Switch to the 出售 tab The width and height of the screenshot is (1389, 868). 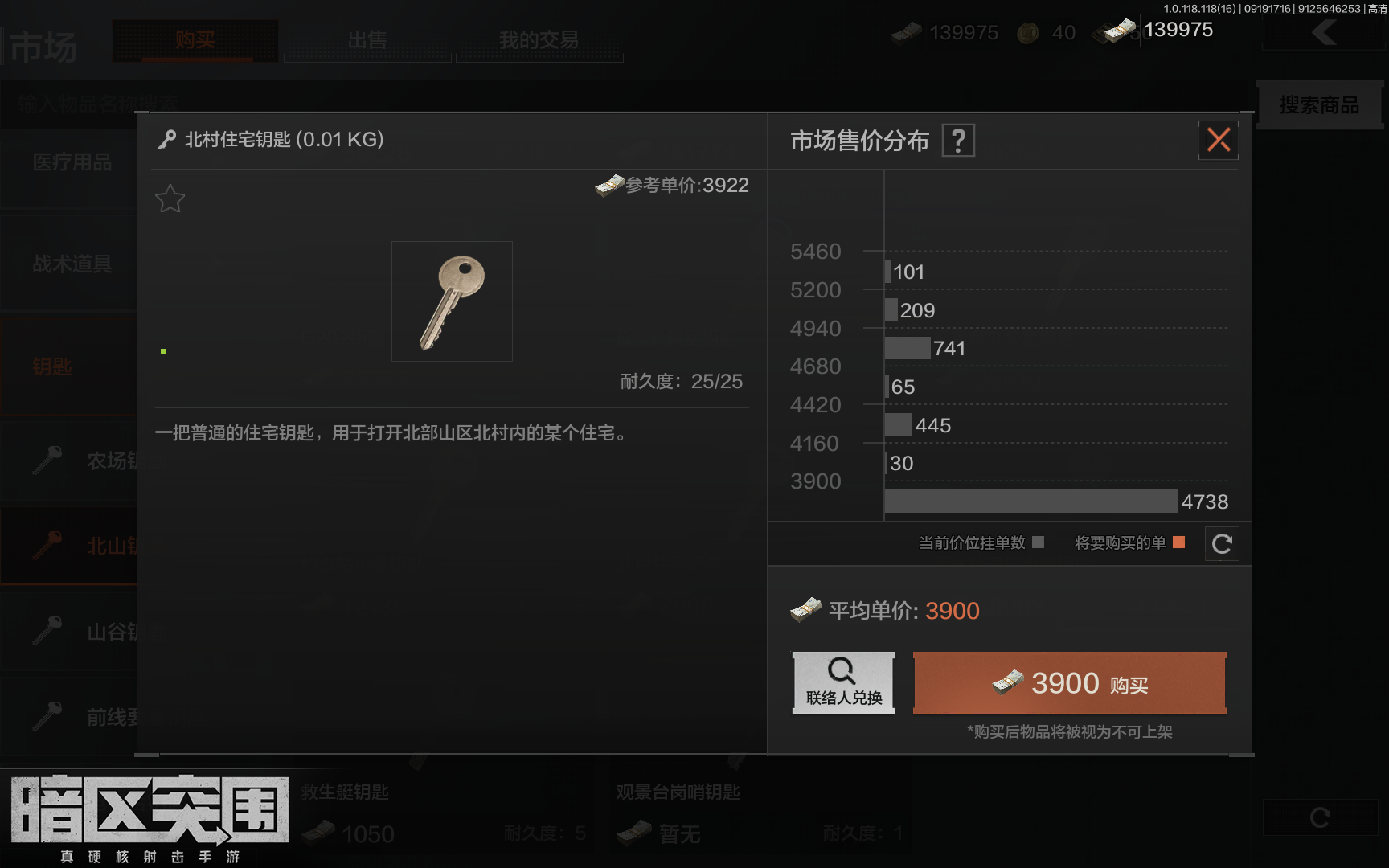367,40
